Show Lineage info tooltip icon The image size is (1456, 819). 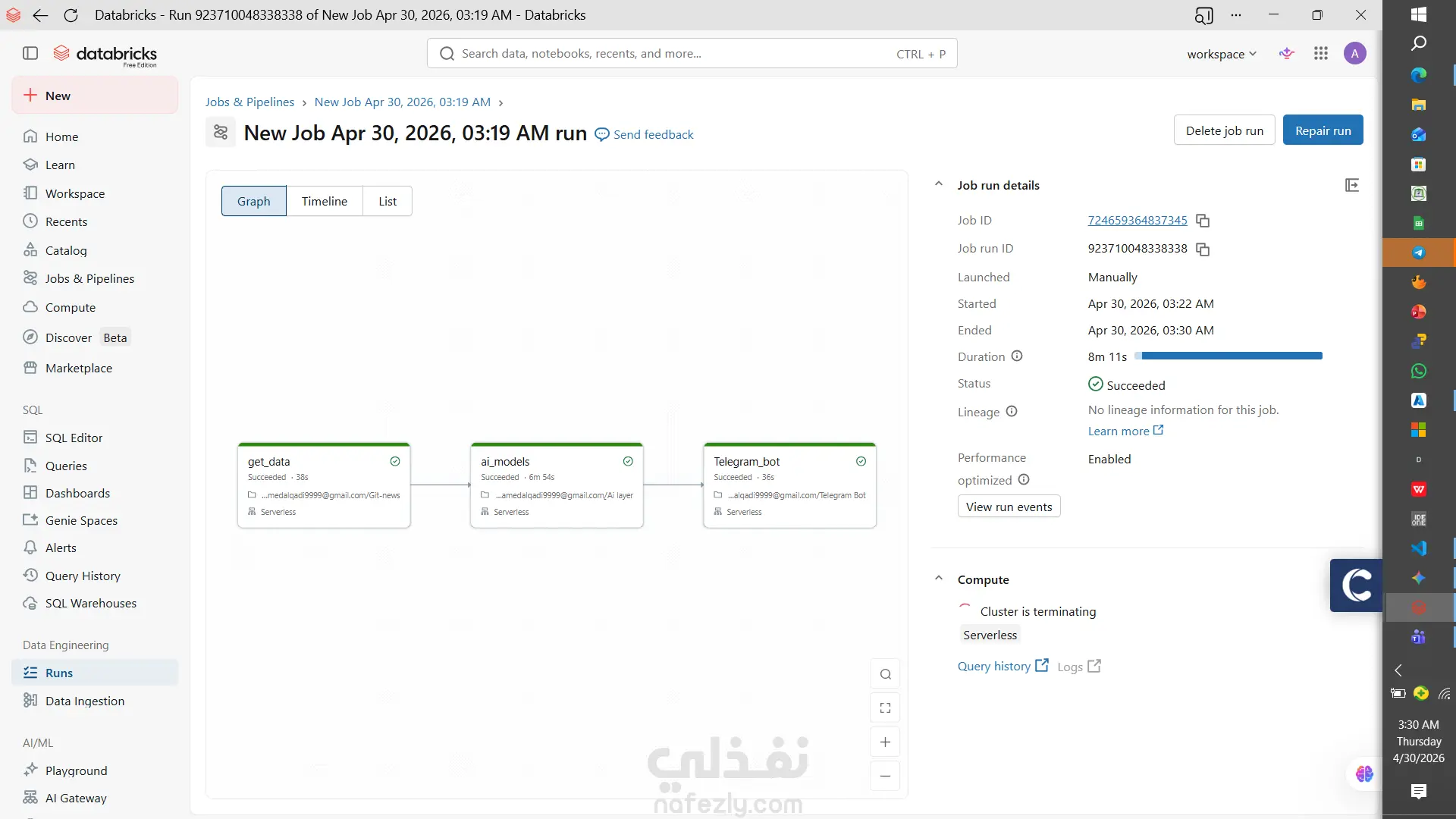click(1012, 411)
